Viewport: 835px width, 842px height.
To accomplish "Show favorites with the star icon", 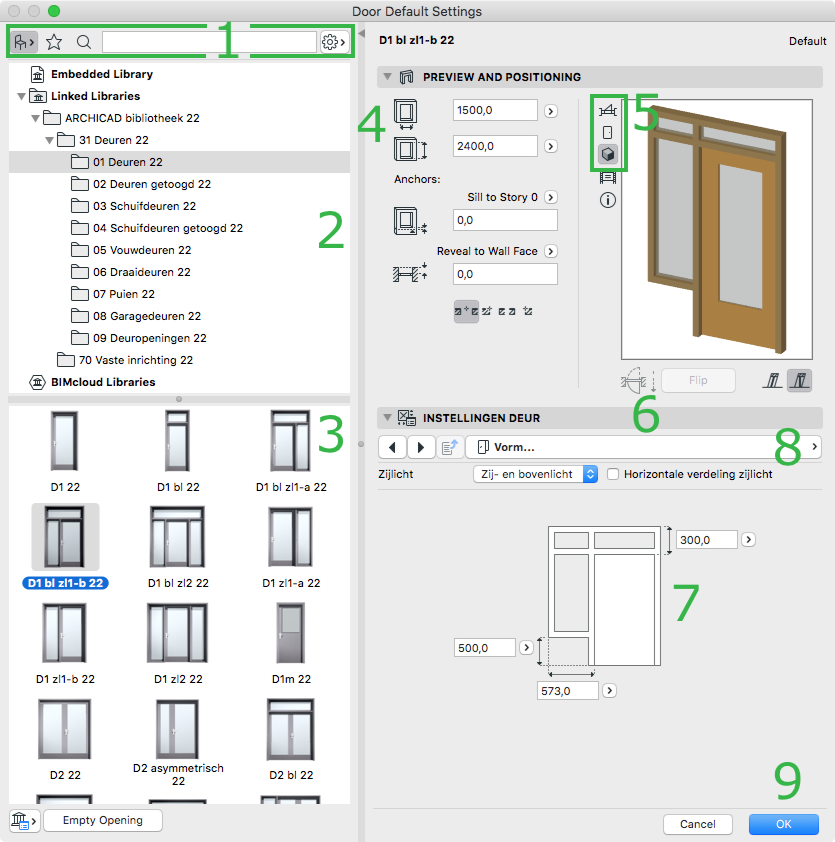I will (x=54, y=42).
